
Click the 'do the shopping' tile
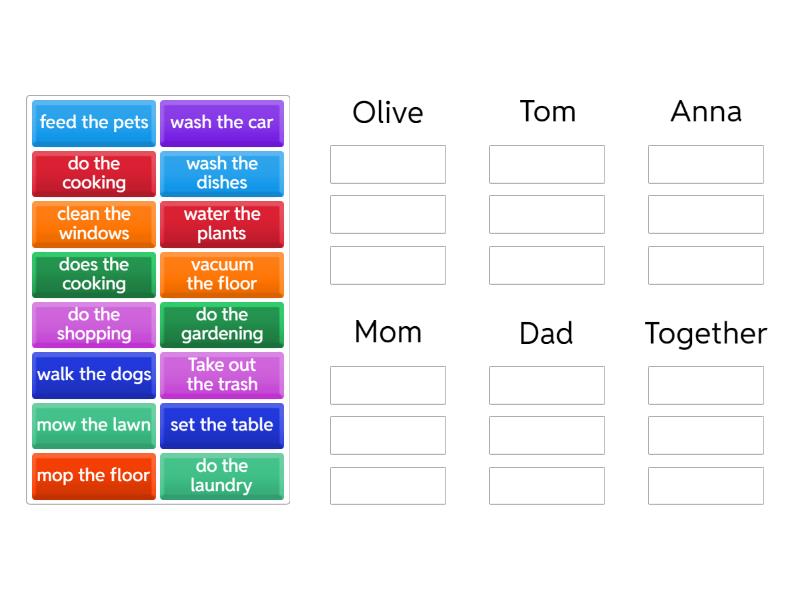[93, 324]
